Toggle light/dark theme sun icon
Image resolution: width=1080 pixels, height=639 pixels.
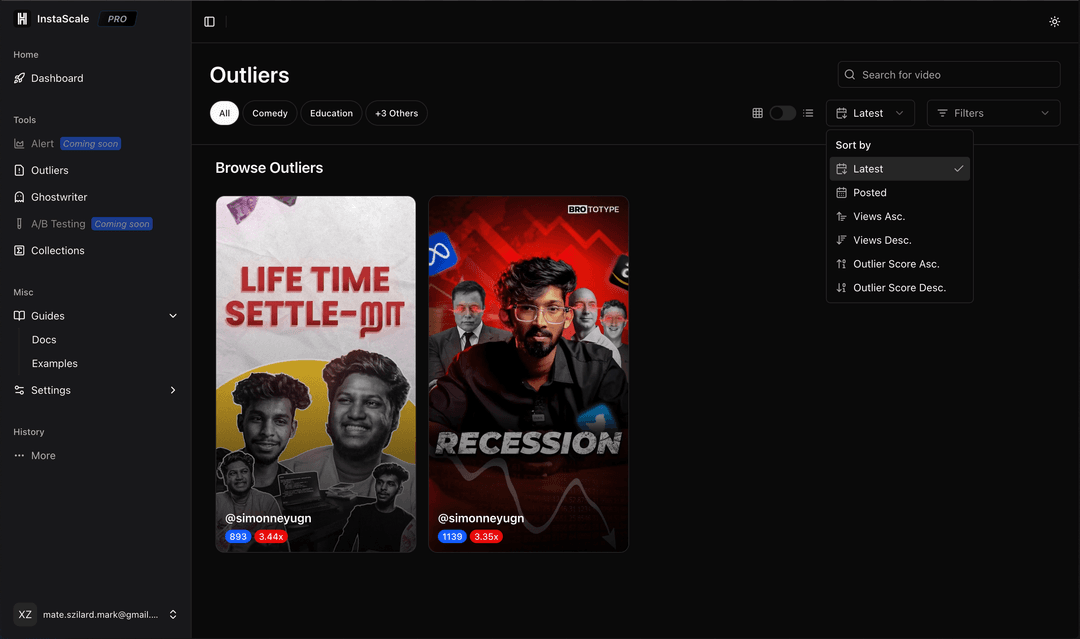[x=1054, y=21]
